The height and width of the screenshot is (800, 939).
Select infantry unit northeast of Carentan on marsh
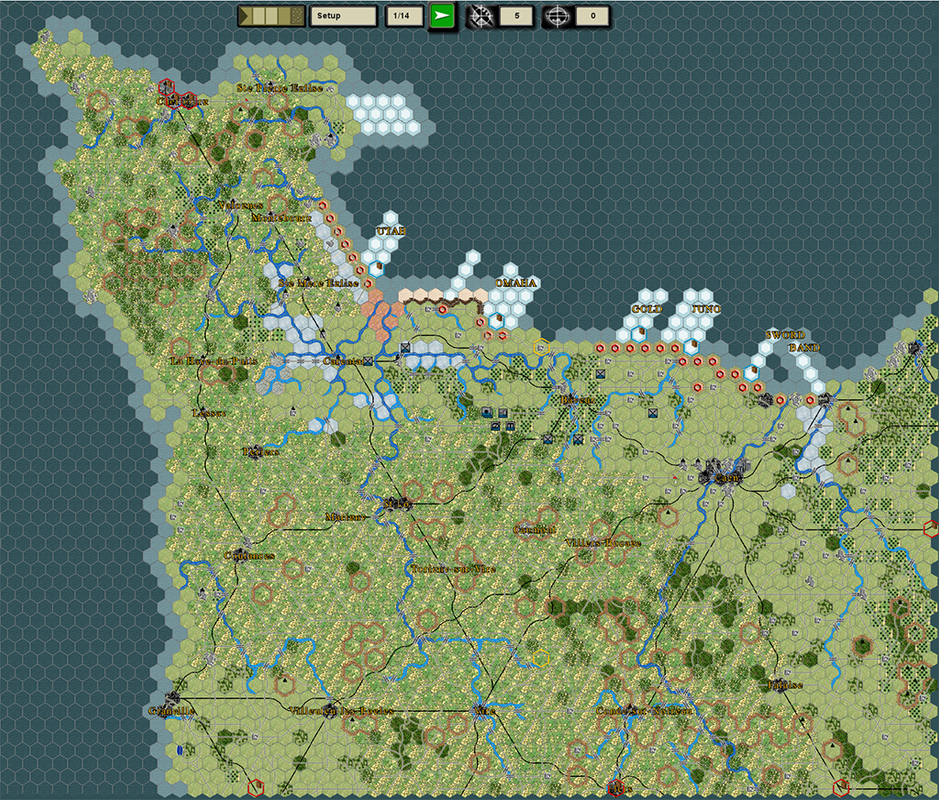pyautogui.click(x=405, y=347)
